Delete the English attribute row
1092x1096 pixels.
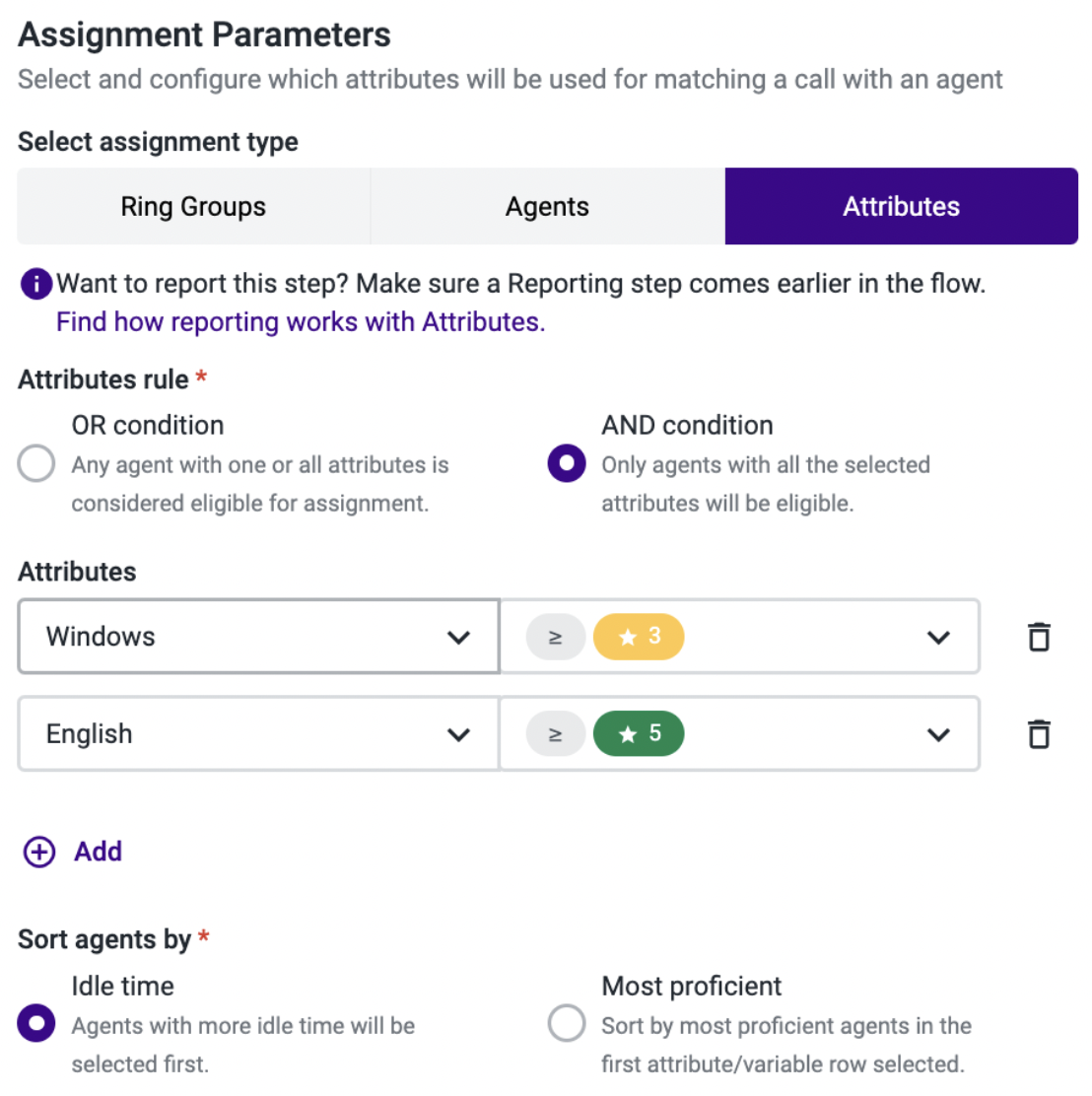tap(1039, 734)
